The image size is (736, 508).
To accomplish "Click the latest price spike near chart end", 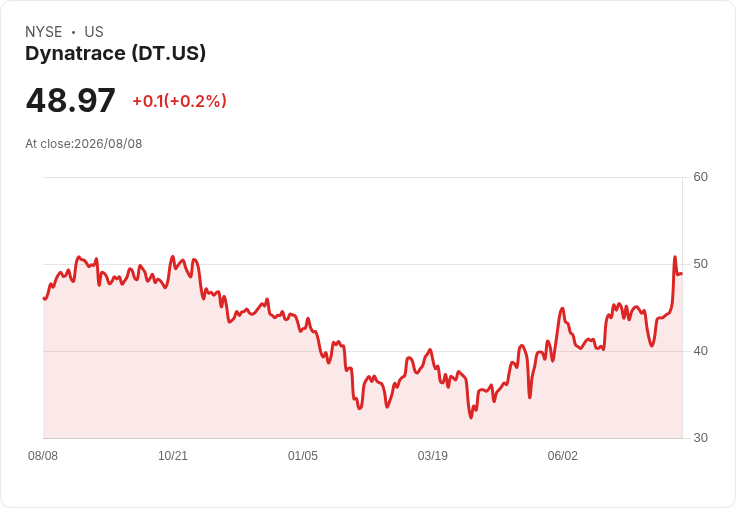I will (x=675, y=257).
